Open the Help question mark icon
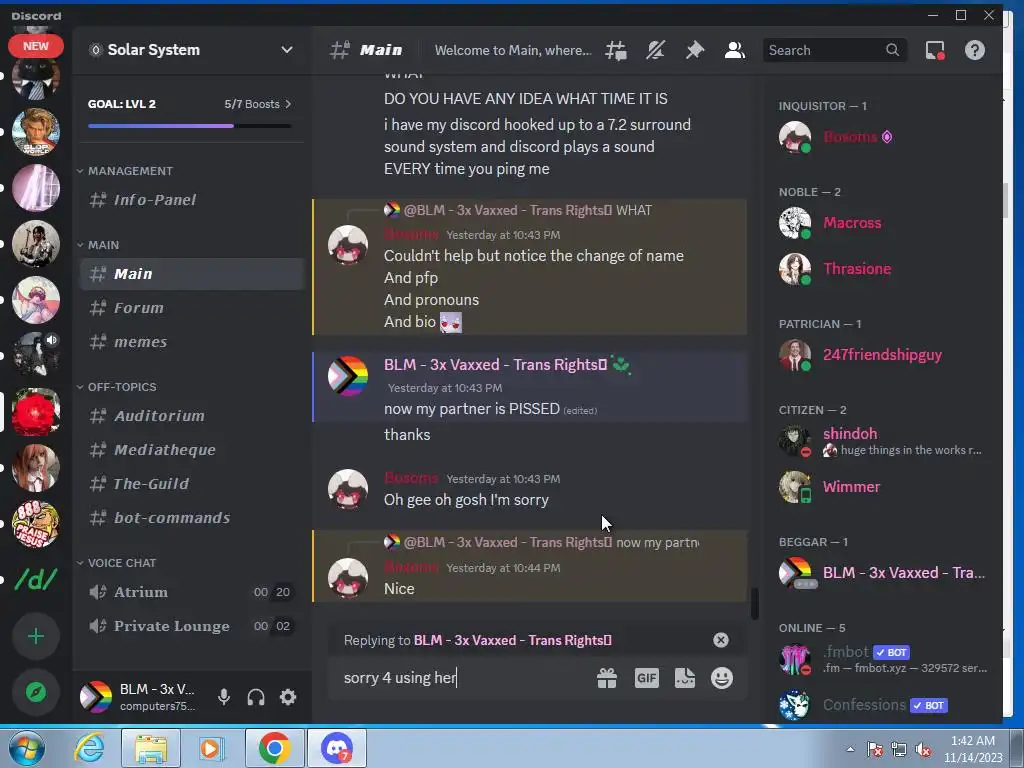Viewport: 1024px width, 768px height. click(974, 50)
